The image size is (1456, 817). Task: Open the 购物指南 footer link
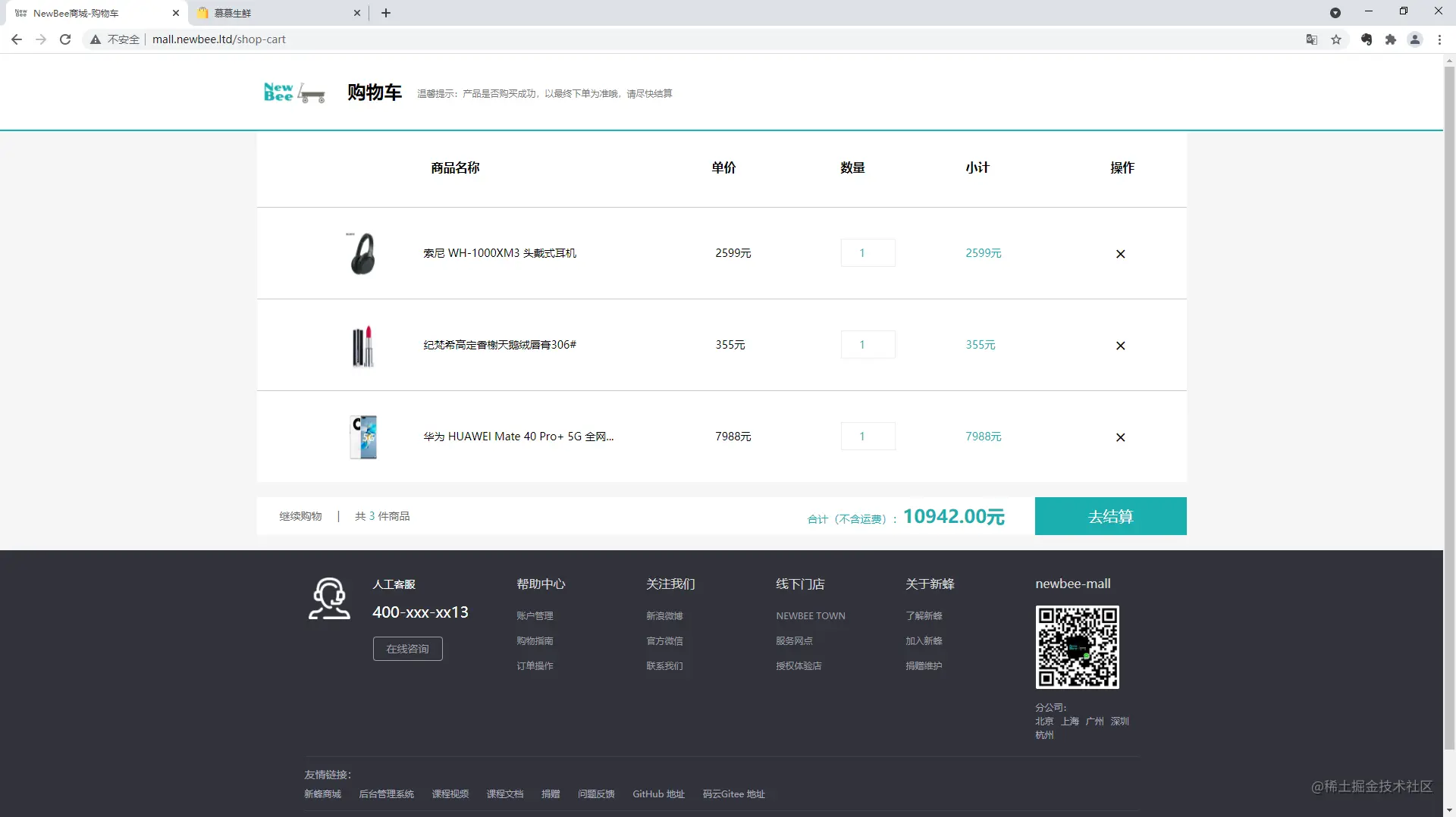[535, 641]
